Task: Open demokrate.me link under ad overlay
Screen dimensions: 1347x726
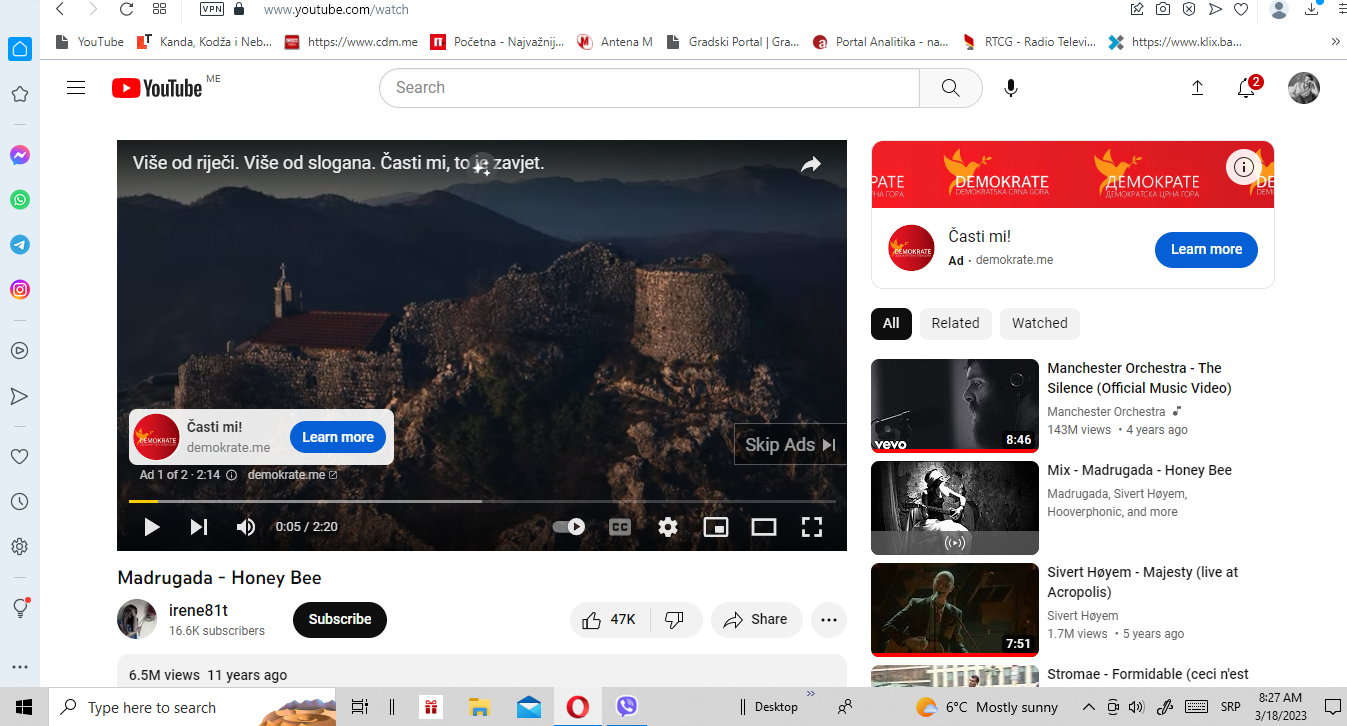Action: click(x=292, y=475)
